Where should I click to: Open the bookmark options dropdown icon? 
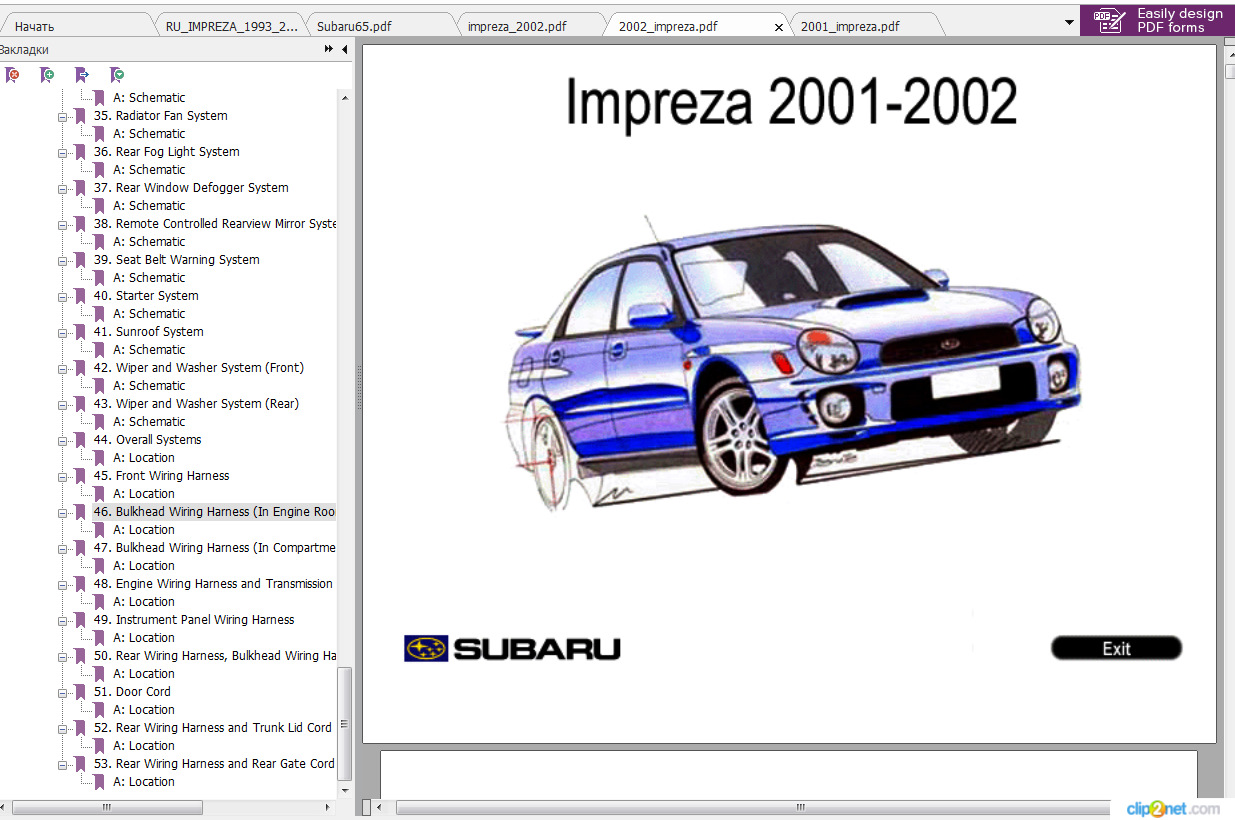pos(117,75)
